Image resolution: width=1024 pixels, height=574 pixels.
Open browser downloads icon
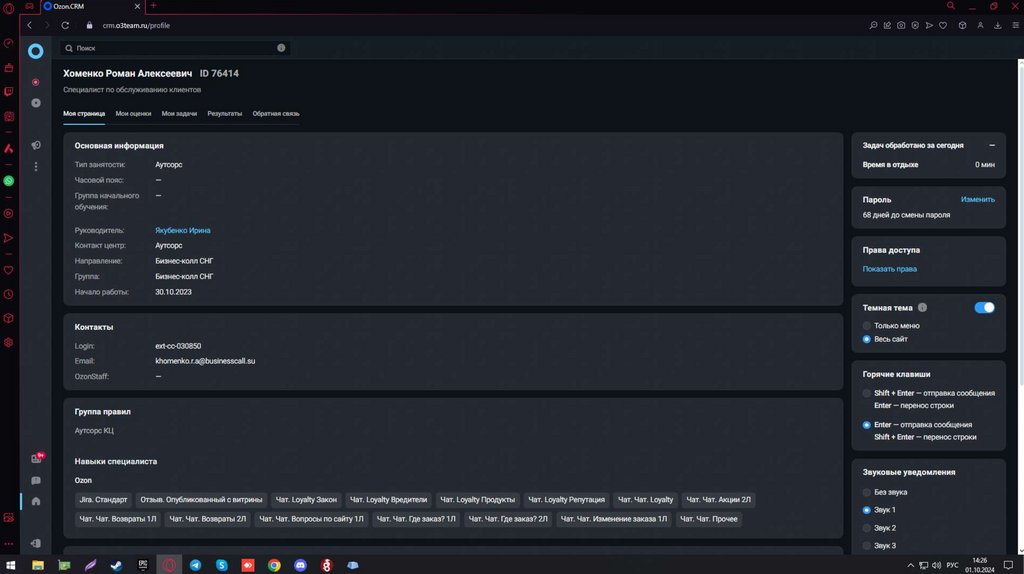[x=997, y=25]
